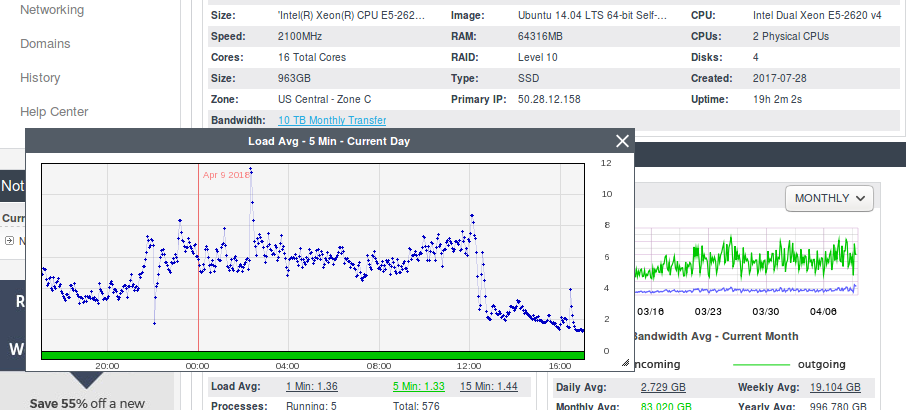Select History from the sidebar

[40, 78]
